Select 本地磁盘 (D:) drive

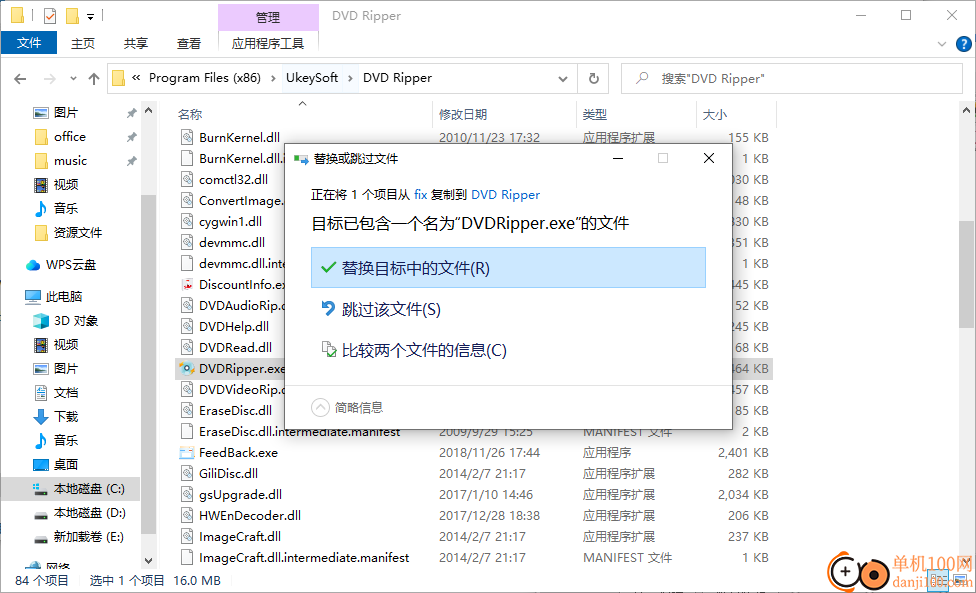coord(90,513)
